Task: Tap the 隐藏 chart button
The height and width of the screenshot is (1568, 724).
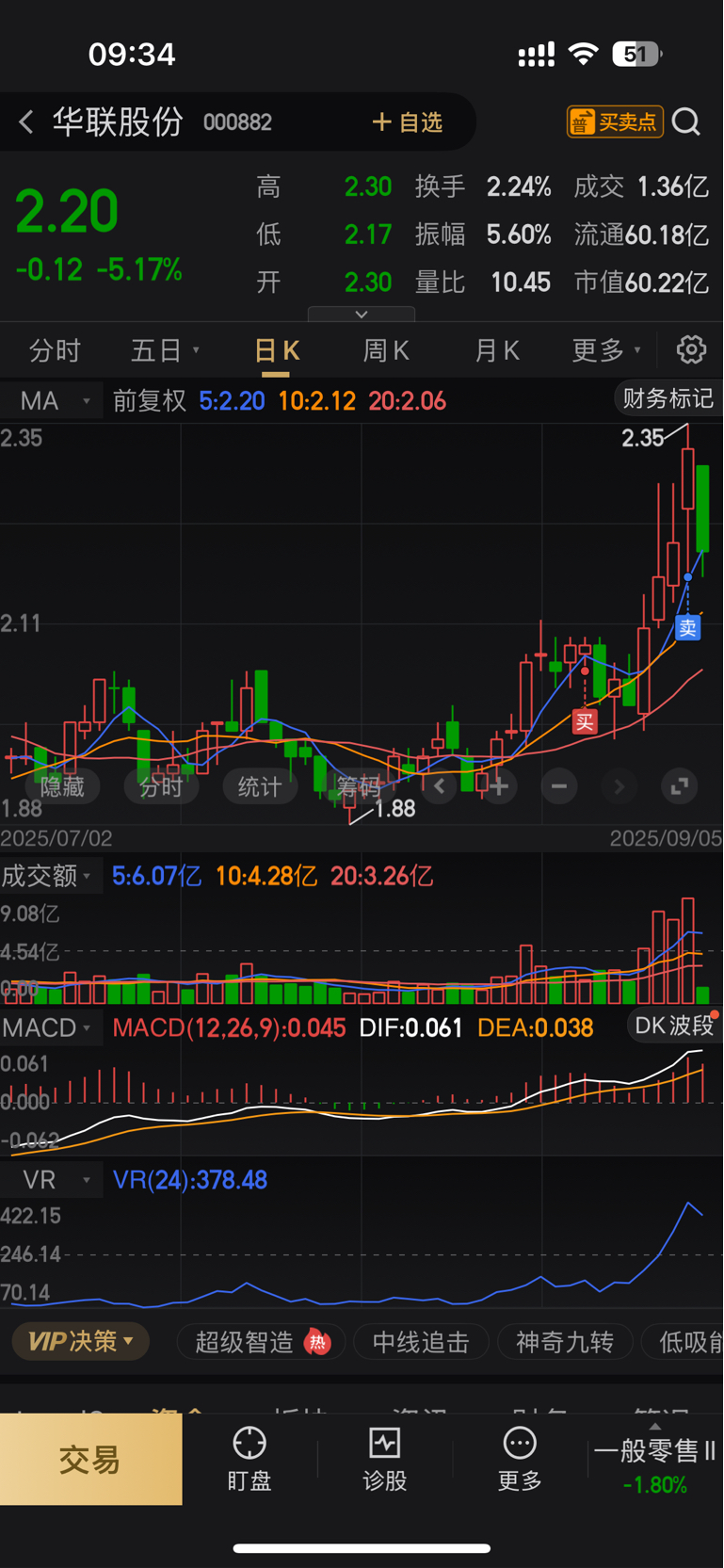Action: pos(62,786)
